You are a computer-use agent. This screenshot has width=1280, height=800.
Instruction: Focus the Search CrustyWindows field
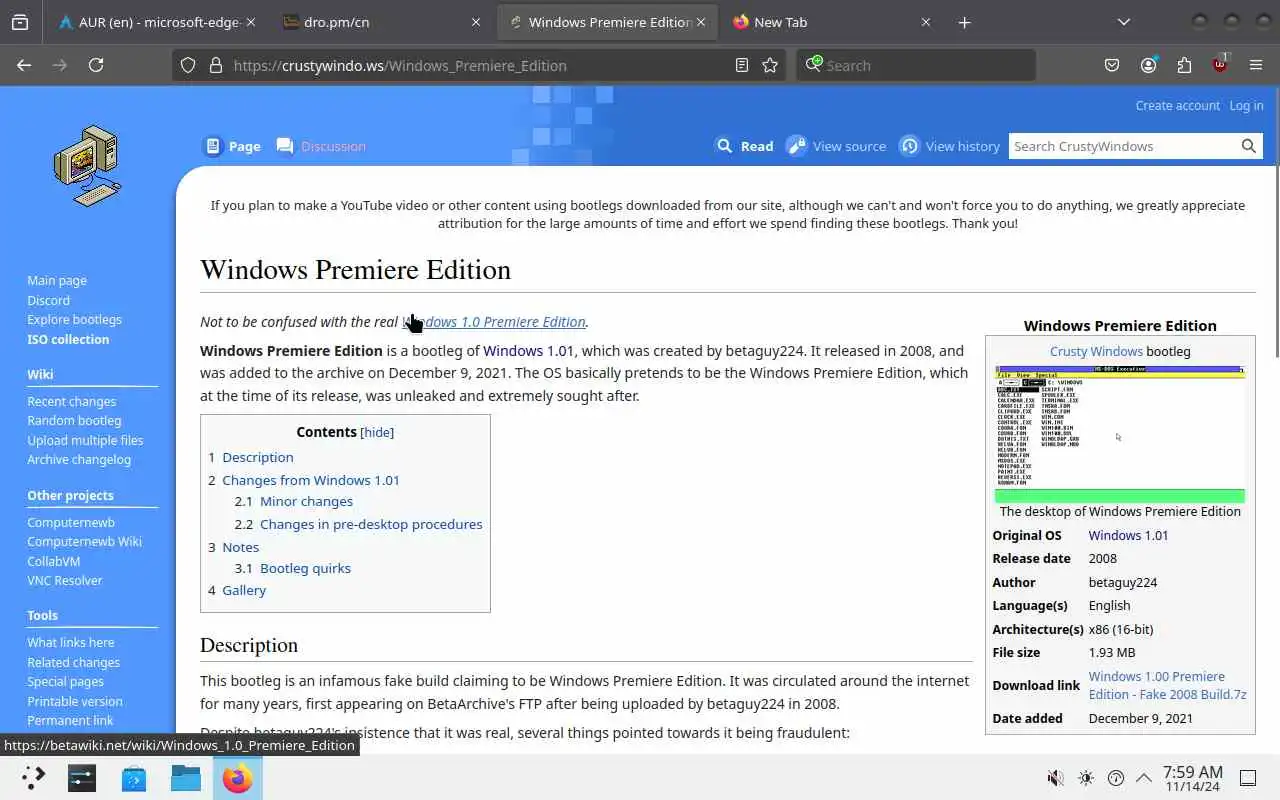(1123, 146)
